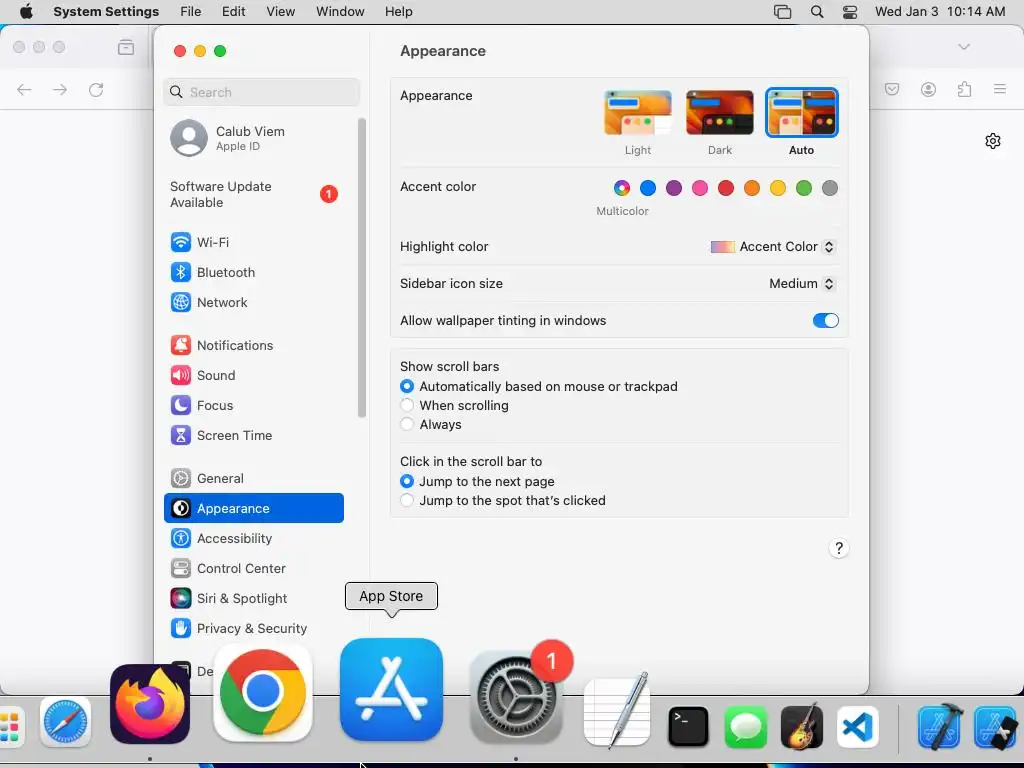Toggle Allow wallpaper tinting in windows
Viewport: 1024px width, 768px height.
pos(825,321)
